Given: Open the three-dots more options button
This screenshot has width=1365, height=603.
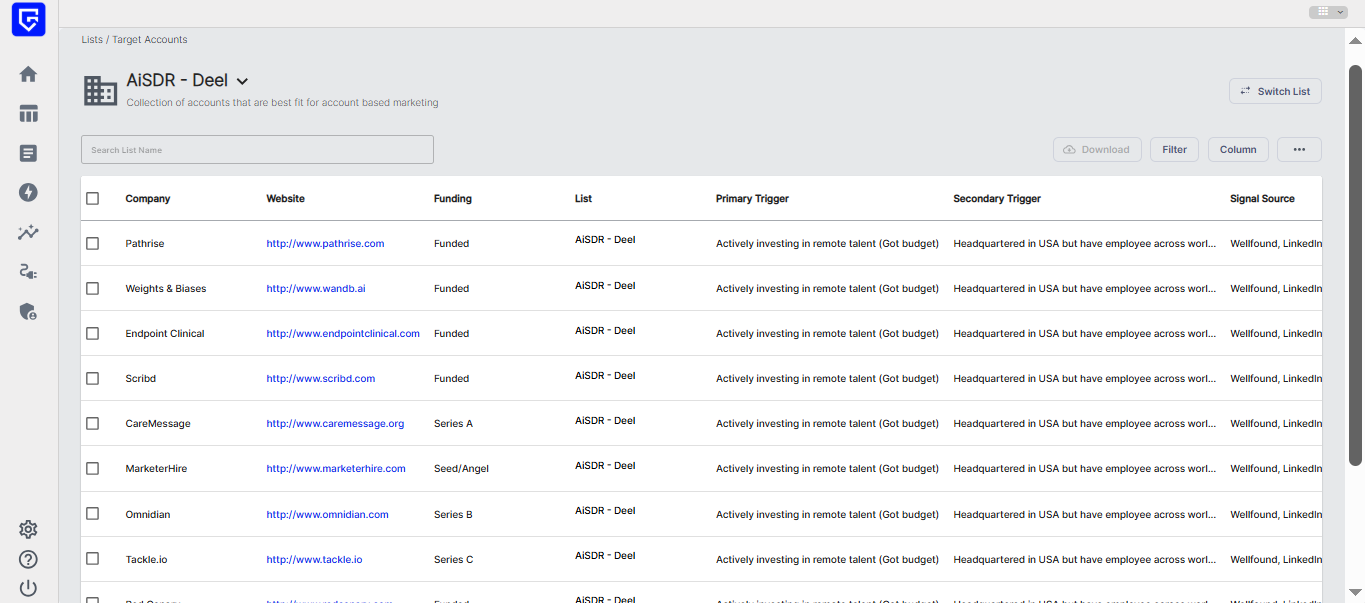Looking at the screenshot, I should click(1299, 150).
